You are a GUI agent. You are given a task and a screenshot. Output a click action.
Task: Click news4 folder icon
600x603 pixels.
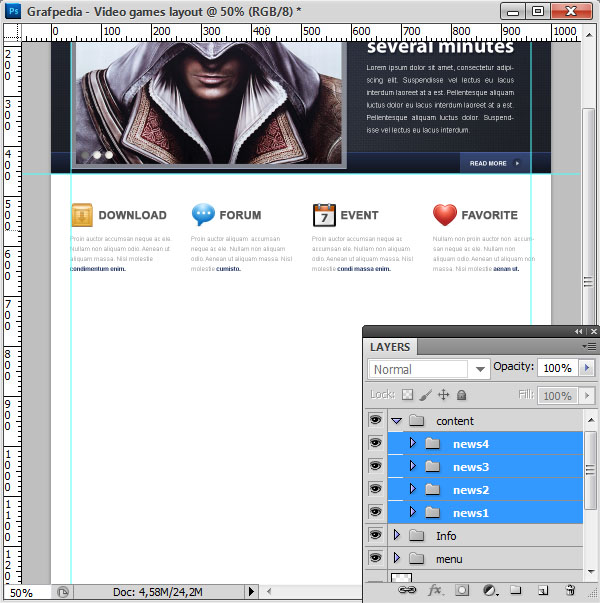click(433, 444)
